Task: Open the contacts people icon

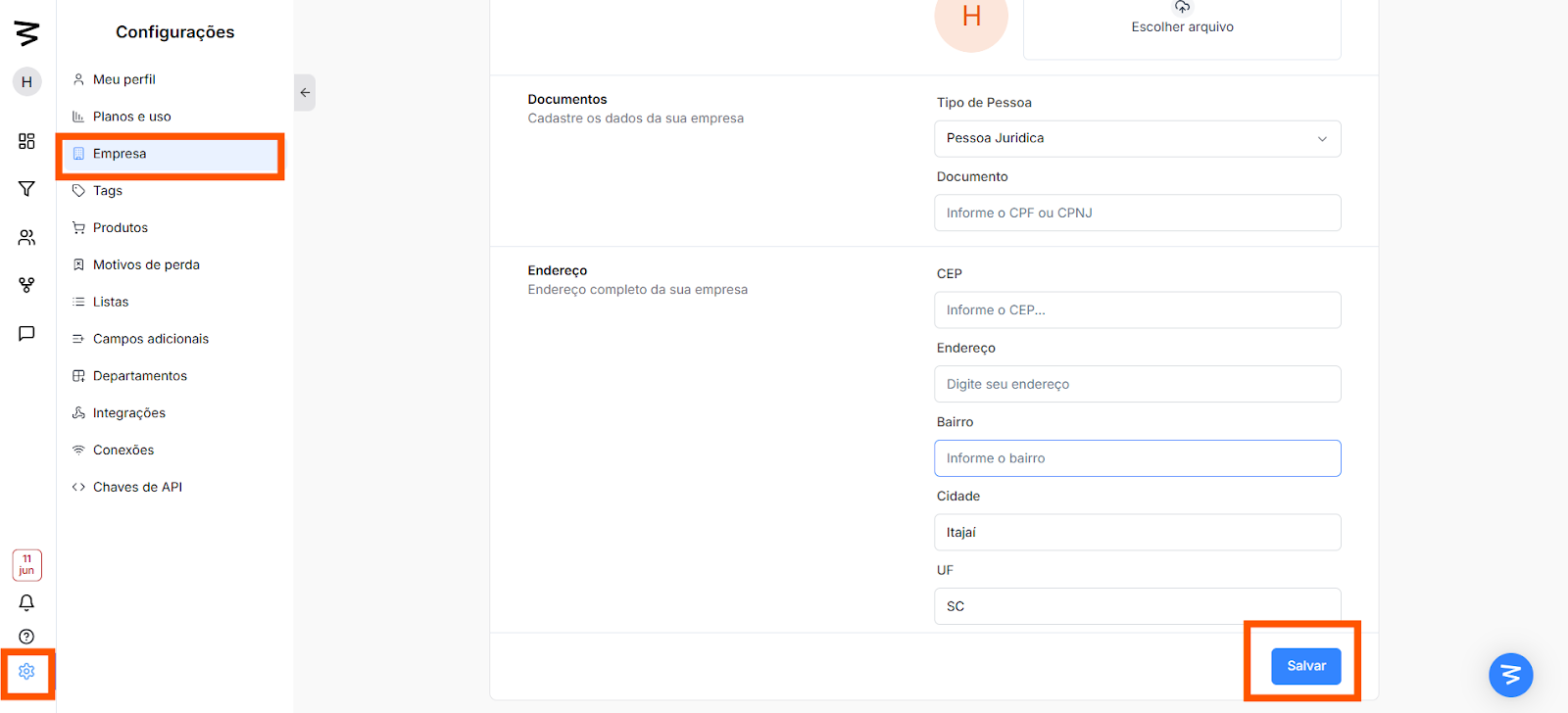Action: coord(26,238)
